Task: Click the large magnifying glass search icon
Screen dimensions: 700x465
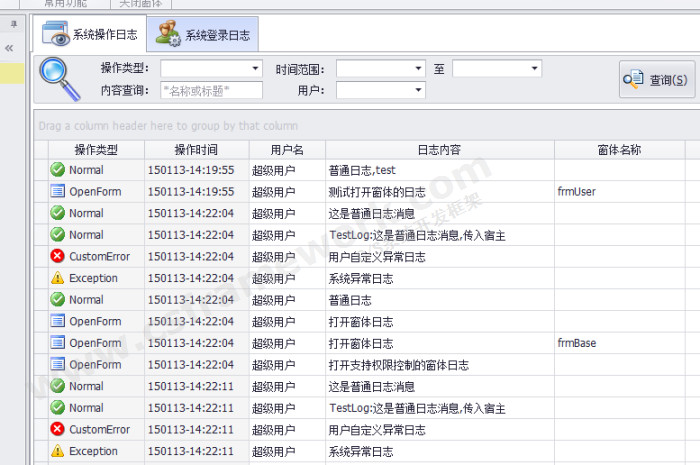Action: pos(59,79)
